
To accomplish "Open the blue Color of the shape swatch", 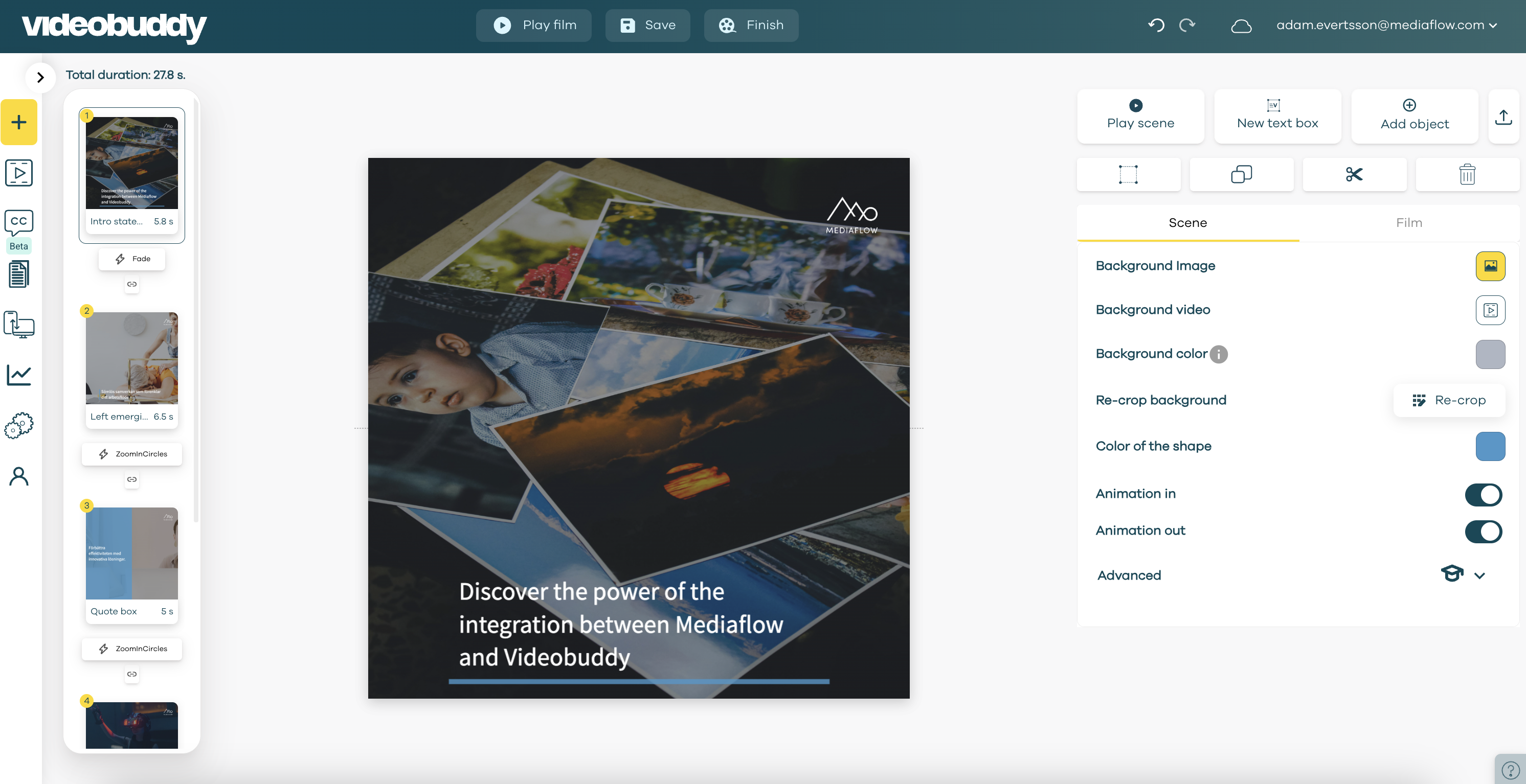I will click(1490, 447).
